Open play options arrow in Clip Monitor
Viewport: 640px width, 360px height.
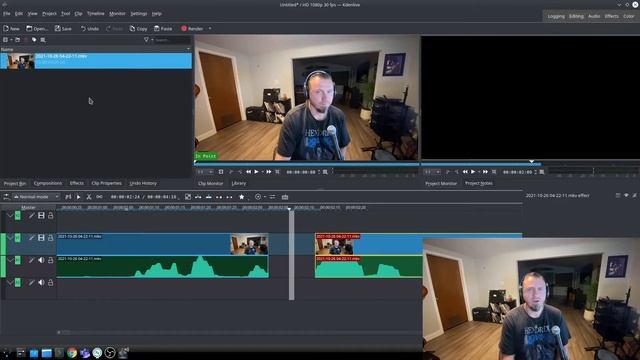[x=262, y=172]
